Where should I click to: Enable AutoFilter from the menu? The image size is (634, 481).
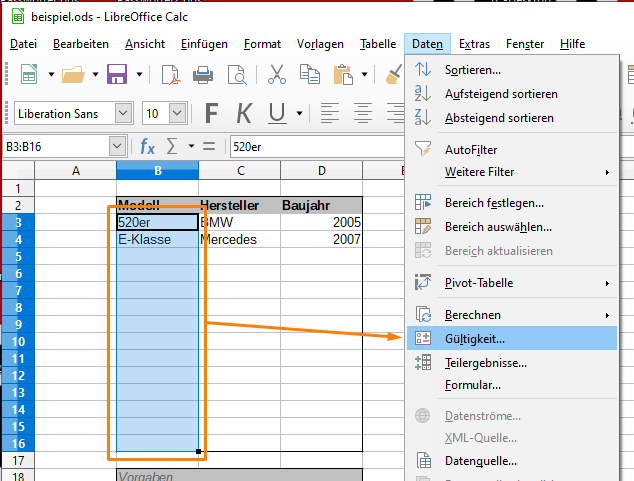[512, 150]
